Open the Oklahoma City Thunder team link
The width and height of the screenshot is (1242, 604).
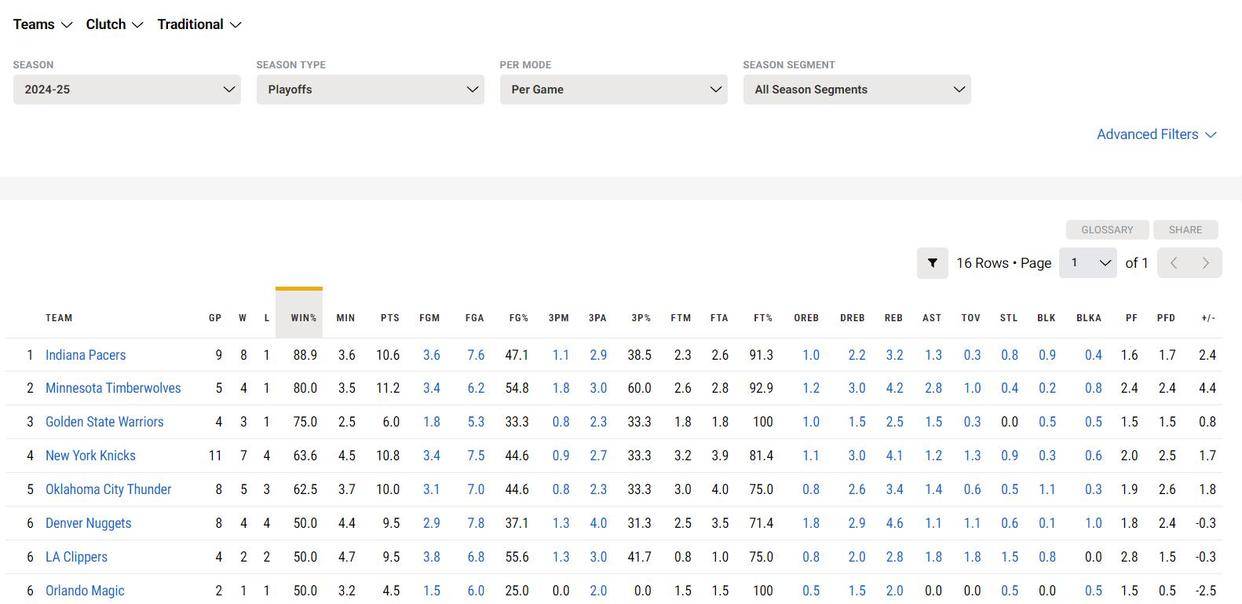(108, 490)
